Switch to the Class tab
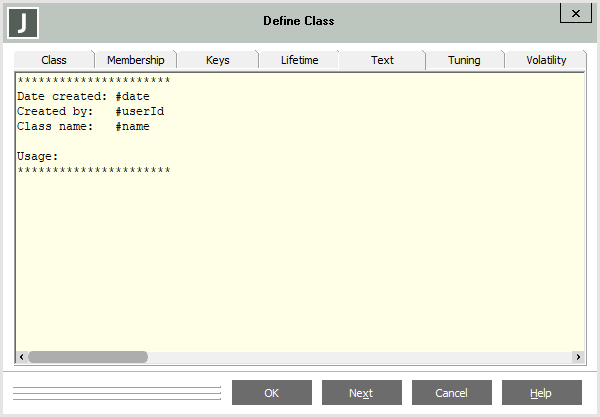Viewport: 600px width, 417px height. [x=54, y=60]
